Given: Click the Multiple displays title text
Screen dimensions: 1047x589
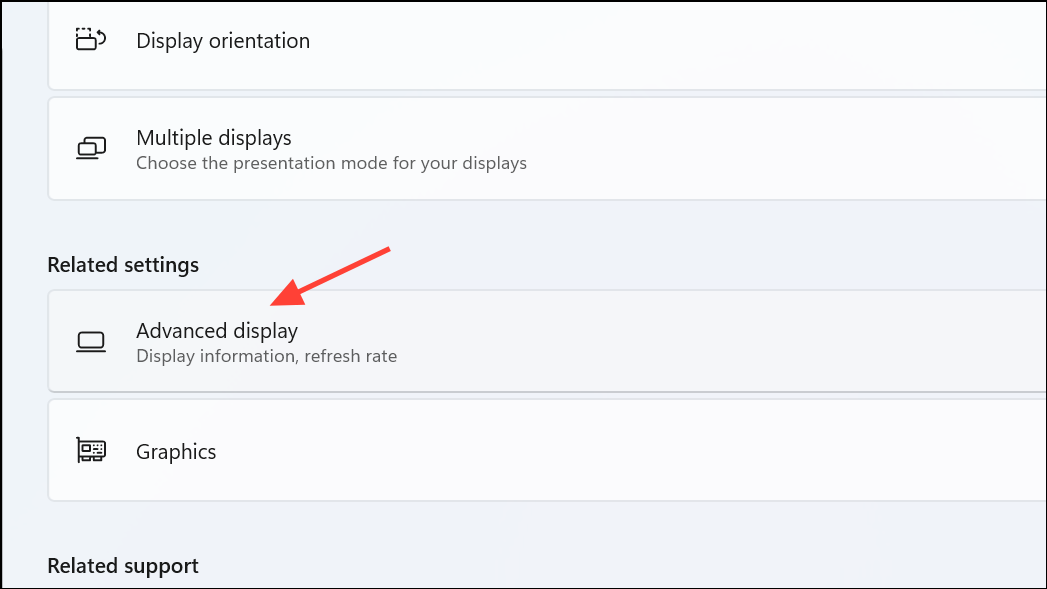Looking at the screenshot, I should [x=213, y=137].
